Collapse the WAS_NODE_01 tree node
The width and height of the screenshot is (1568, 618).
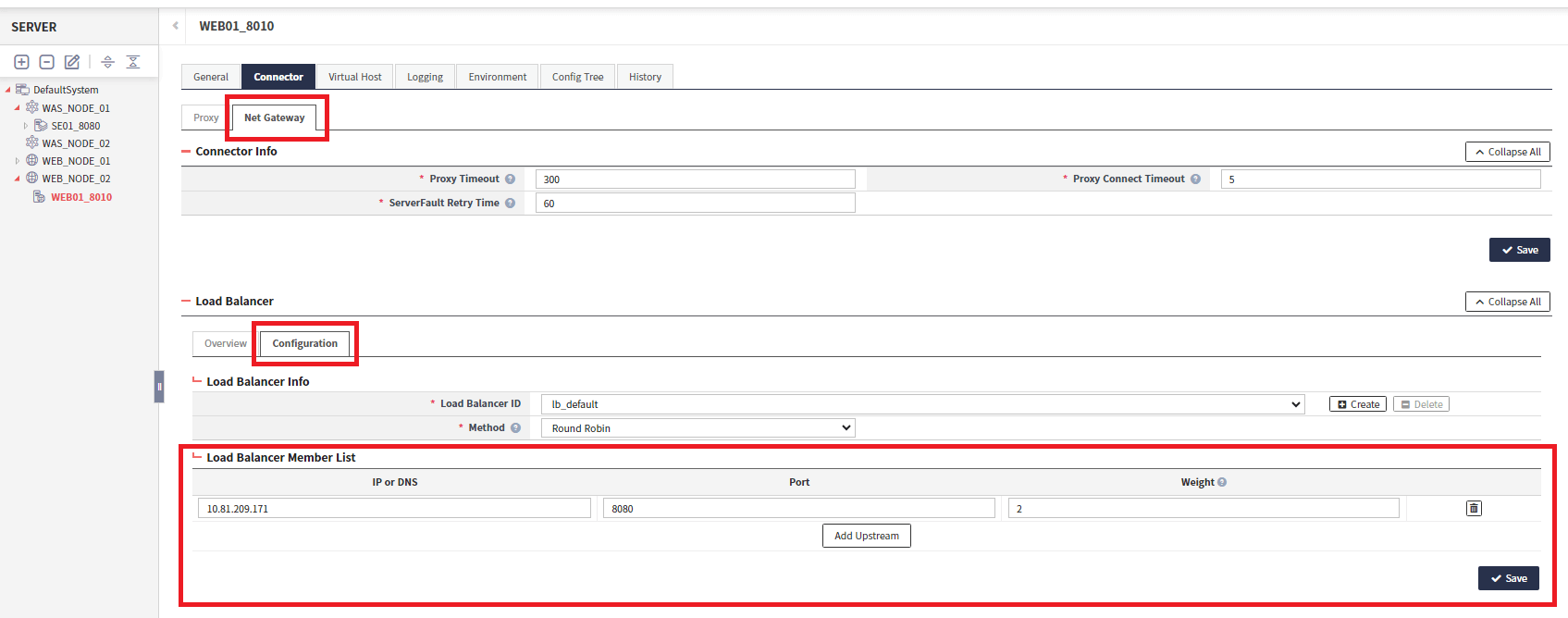click(17, 108)
